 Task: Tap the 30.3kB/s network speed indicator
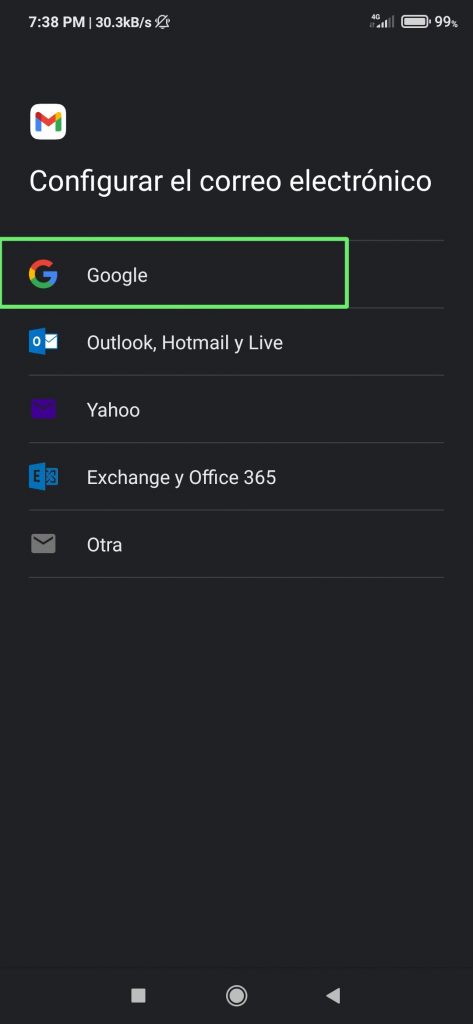pyautogui.click(x=123, y=22)
